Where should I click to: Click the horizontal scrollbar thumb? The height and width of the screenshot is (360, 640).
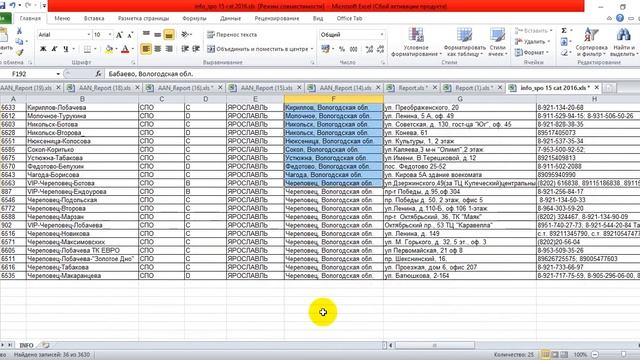point(435,346)
